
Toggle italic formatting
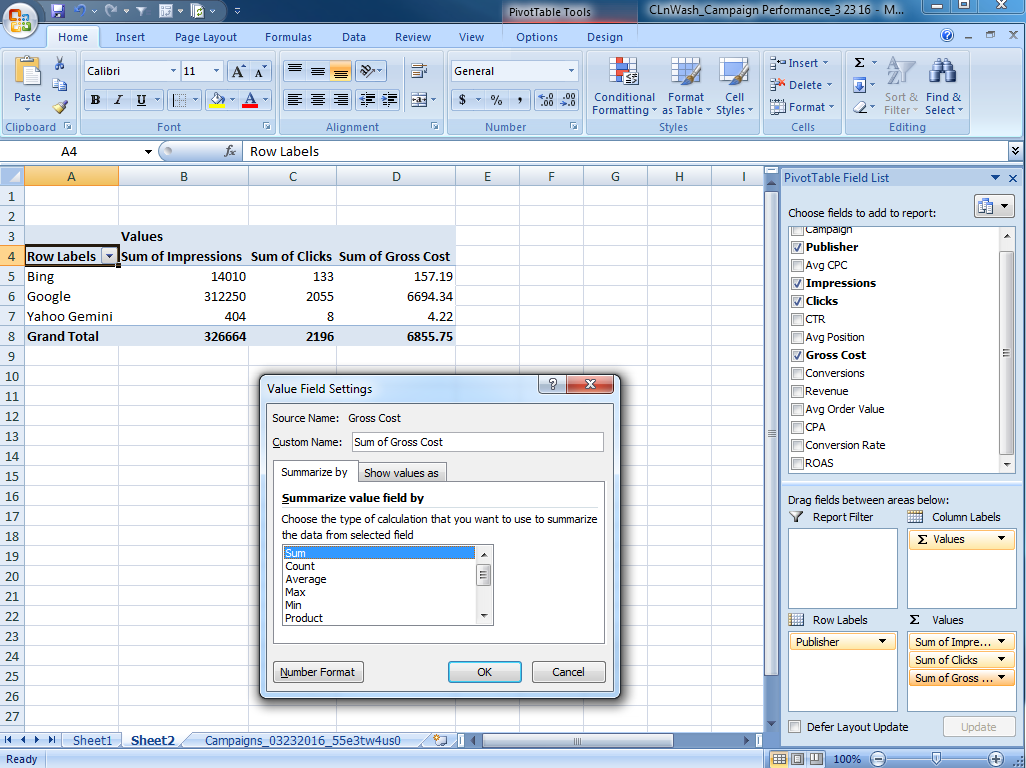point(118,100)
